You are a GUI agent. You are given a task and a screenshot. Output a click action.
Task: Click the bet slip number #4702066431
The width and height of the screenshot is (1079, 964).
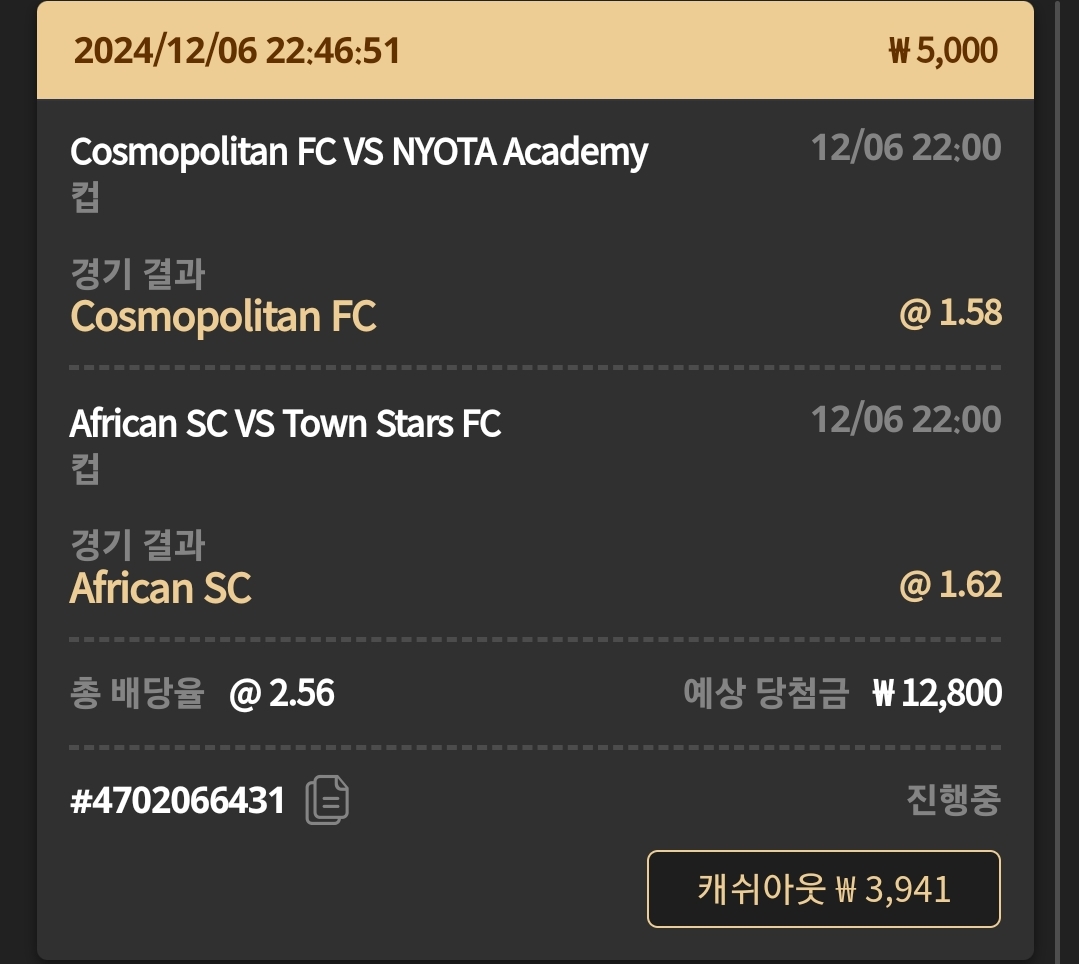[177, 801]
